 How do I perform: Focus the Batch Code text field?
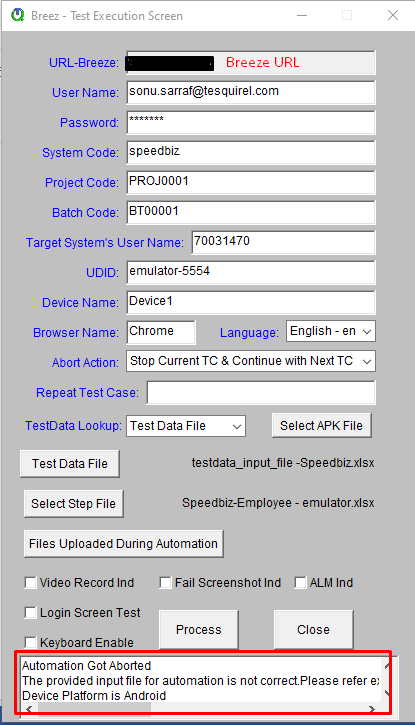click(251, 212)
